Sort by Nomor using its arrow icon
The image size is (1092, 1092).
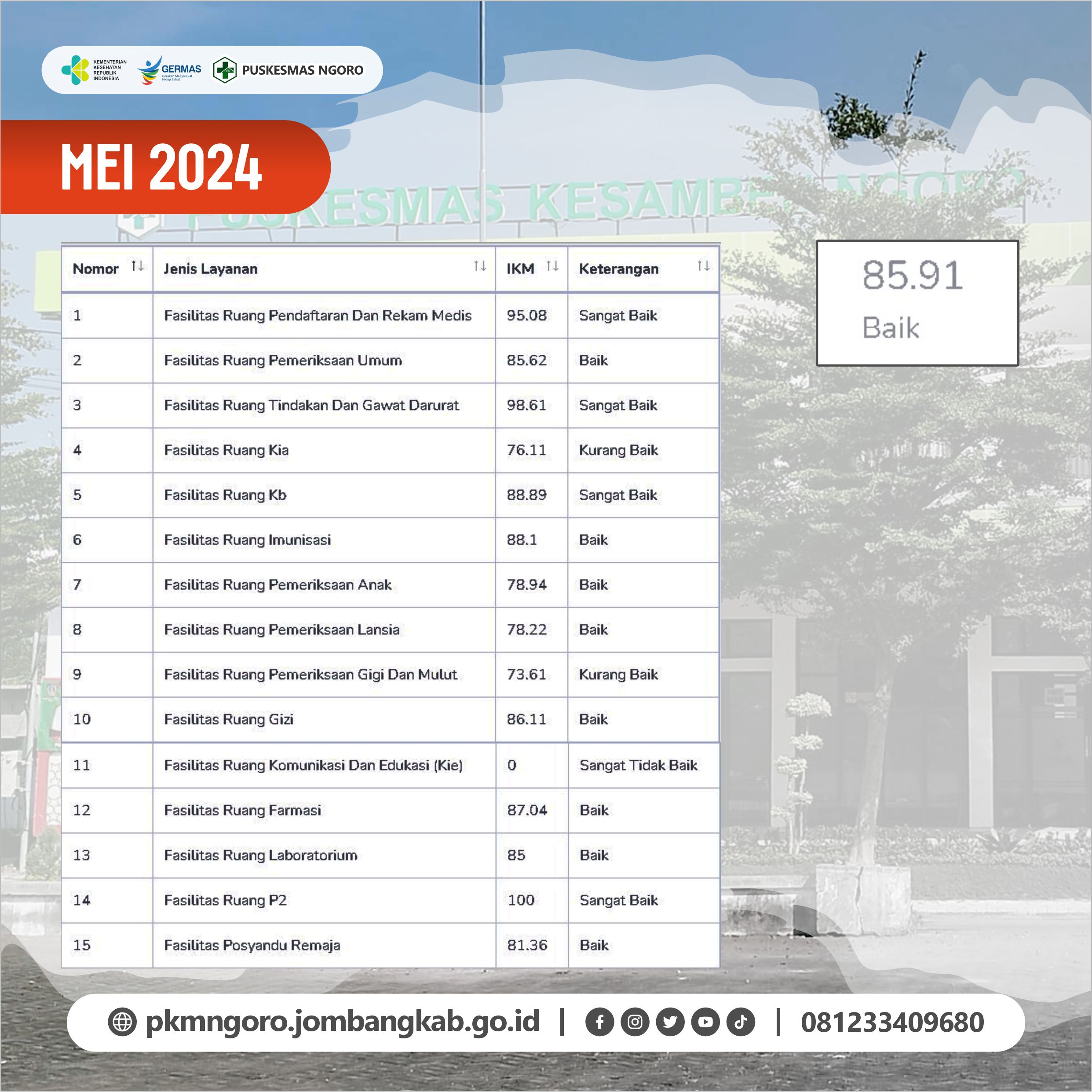coord(137,266)
